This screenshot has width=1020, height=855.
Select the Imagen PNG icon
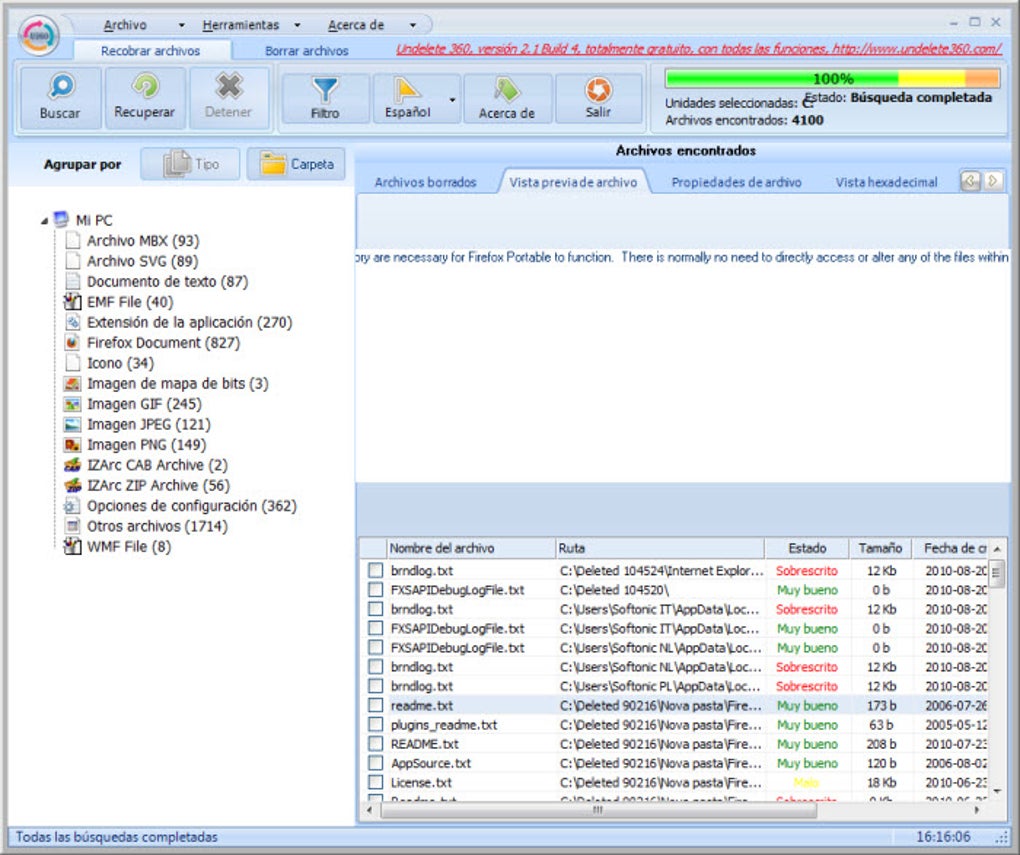[72, 444]
